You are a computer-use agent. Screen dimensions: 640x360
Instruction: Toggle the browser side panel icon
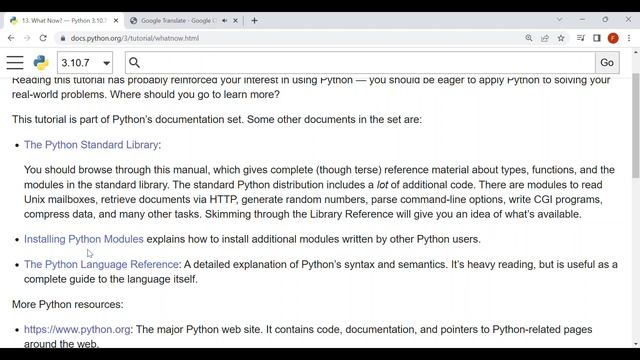pos(597,38)
